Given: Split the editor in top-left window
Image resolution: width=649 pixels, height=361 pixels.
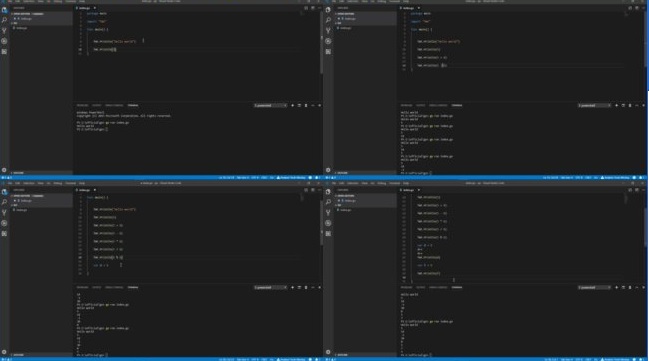Looking at the screenshot, I should click(306, 8).
